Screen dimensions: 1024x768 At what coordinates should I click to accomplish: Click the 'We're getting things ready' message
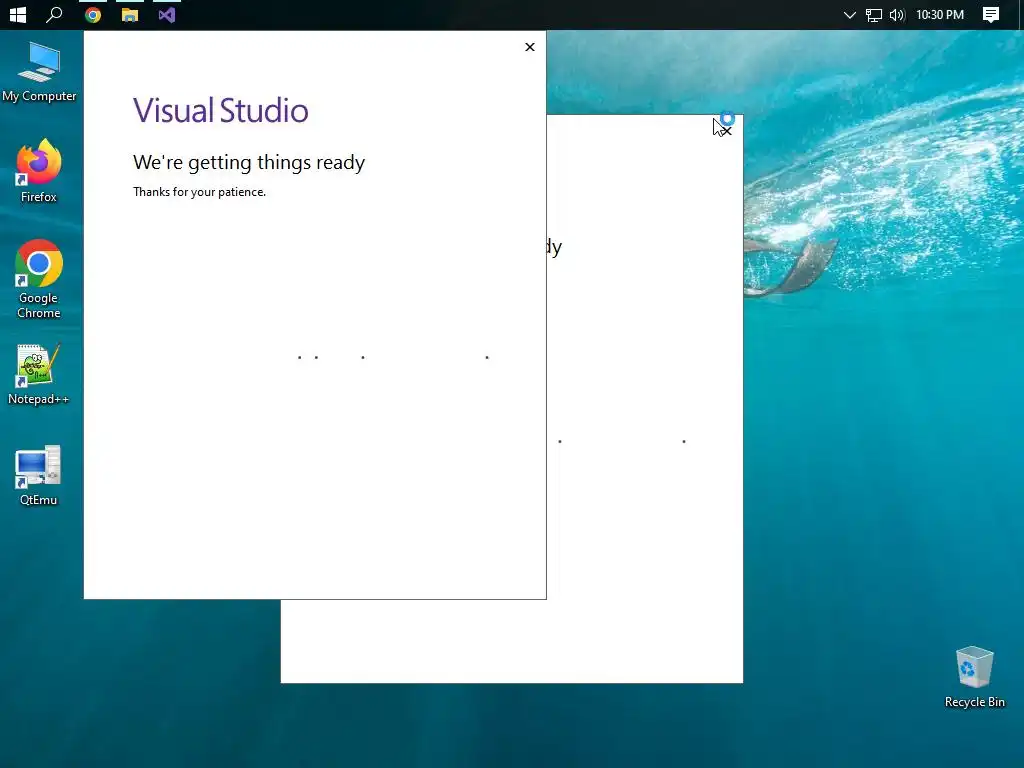249,163
